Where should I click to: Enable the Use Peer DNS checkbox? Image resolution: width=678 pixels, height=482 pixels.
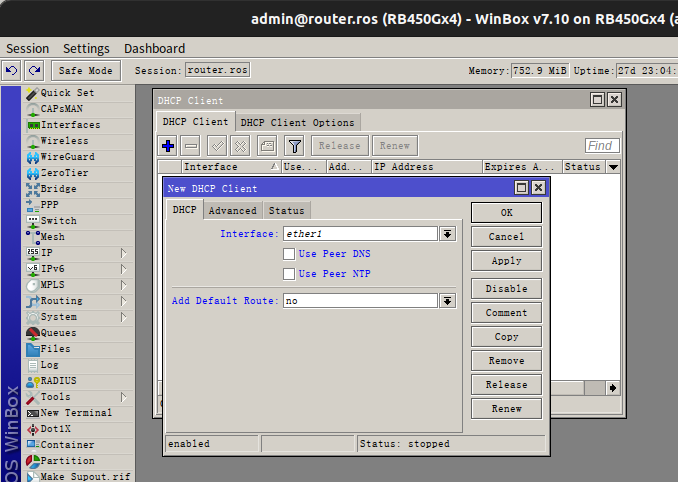point(289,254)
